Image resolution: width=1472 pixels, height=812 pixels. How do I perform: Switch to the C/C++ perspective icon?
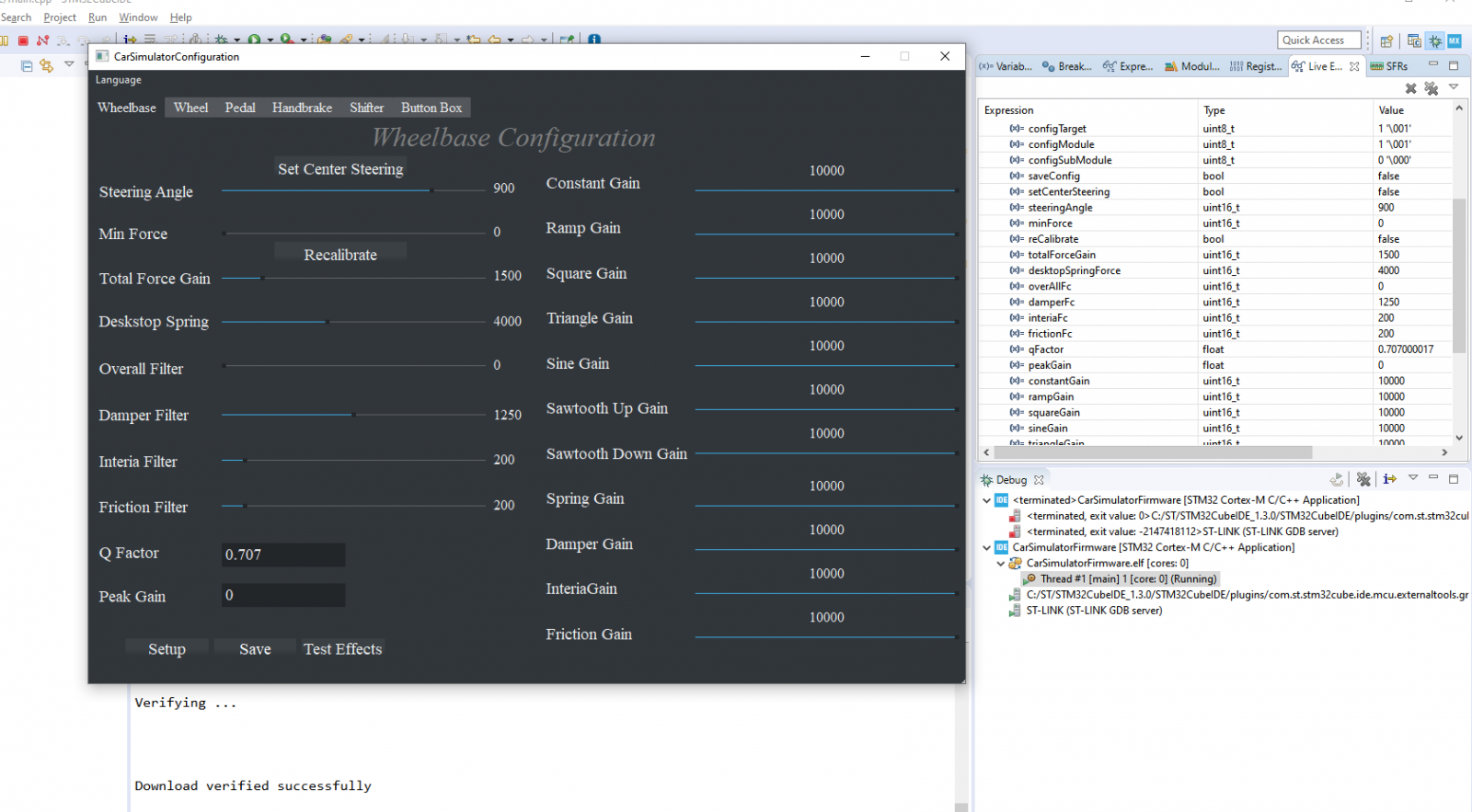pos(1414,40)
